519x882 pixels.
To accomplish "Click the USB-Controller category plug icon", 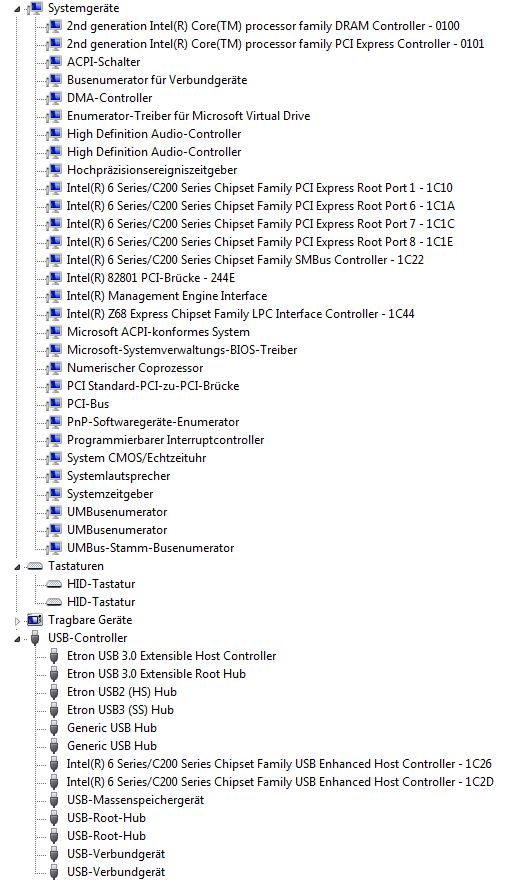I will [x=35, y=638].
